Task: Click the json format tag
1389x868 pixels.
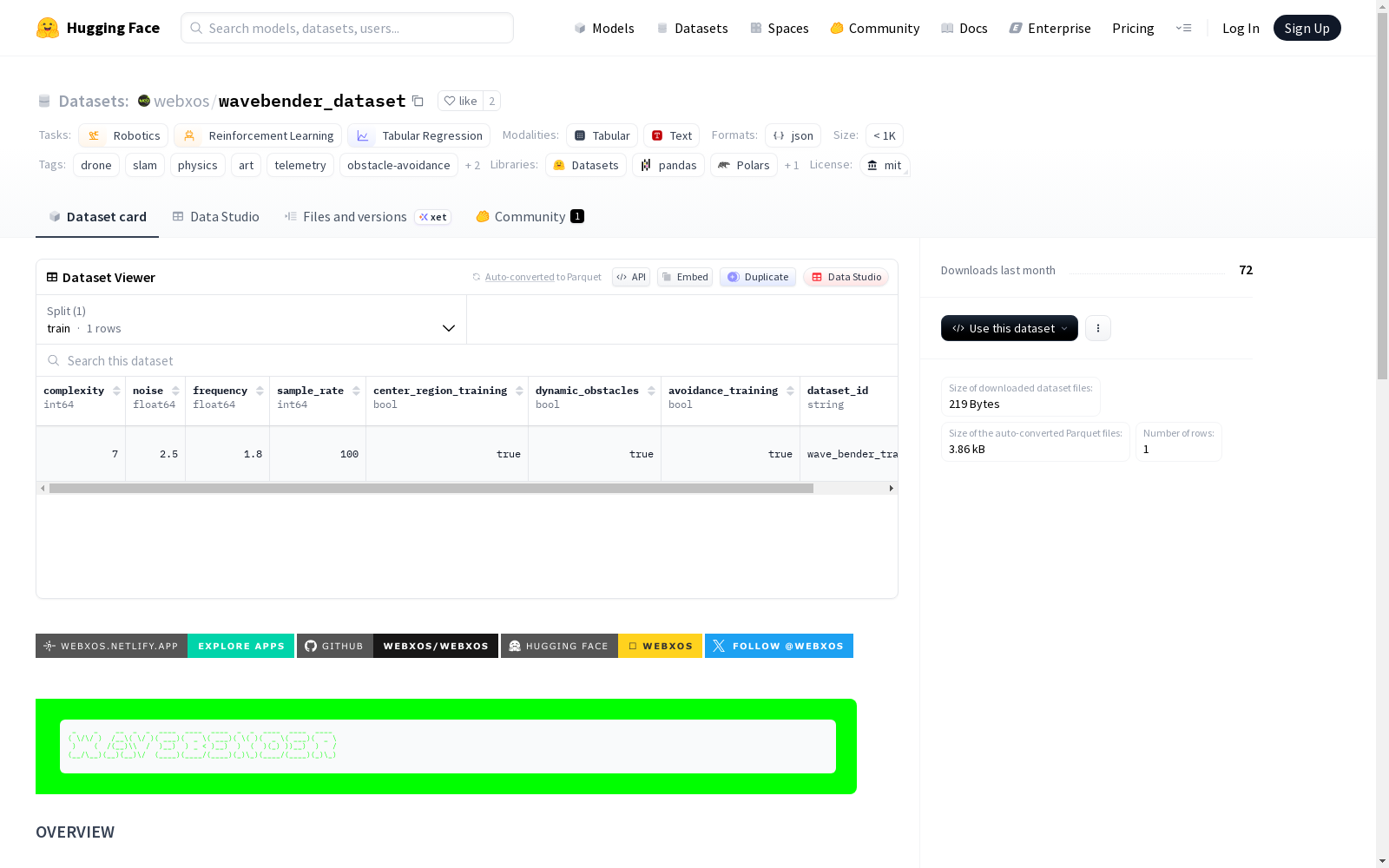Action: coord(793,135)
